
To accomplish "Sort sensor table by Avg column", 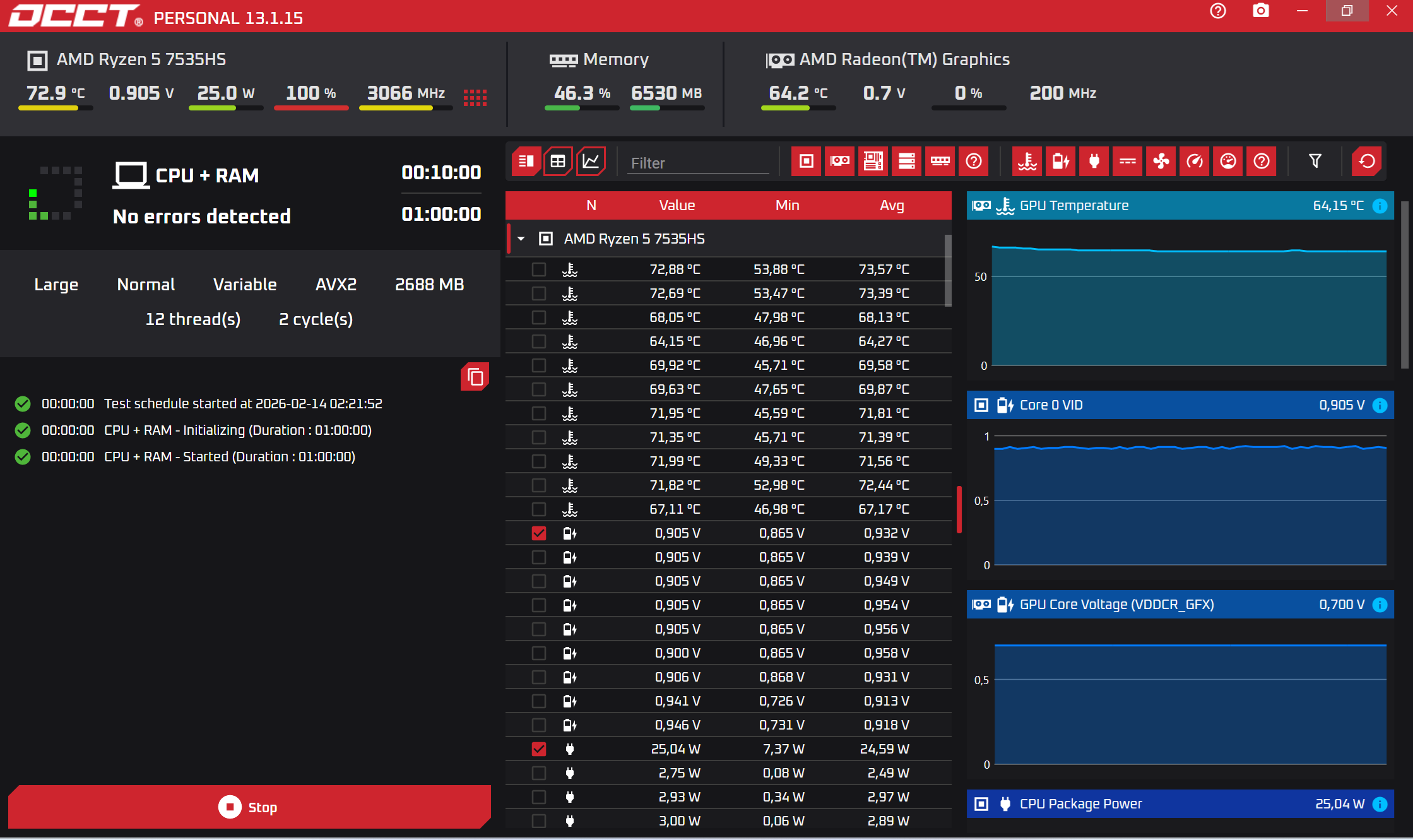I will [892, 205].
